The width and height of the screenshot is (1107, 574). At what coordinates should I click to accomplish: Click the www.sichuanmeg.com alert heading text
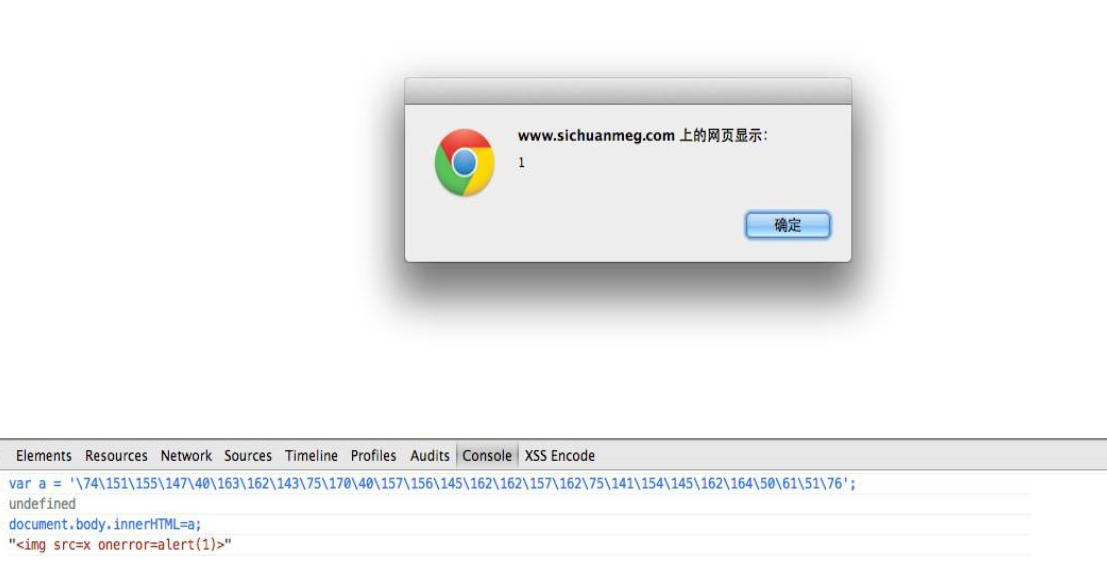642,136
